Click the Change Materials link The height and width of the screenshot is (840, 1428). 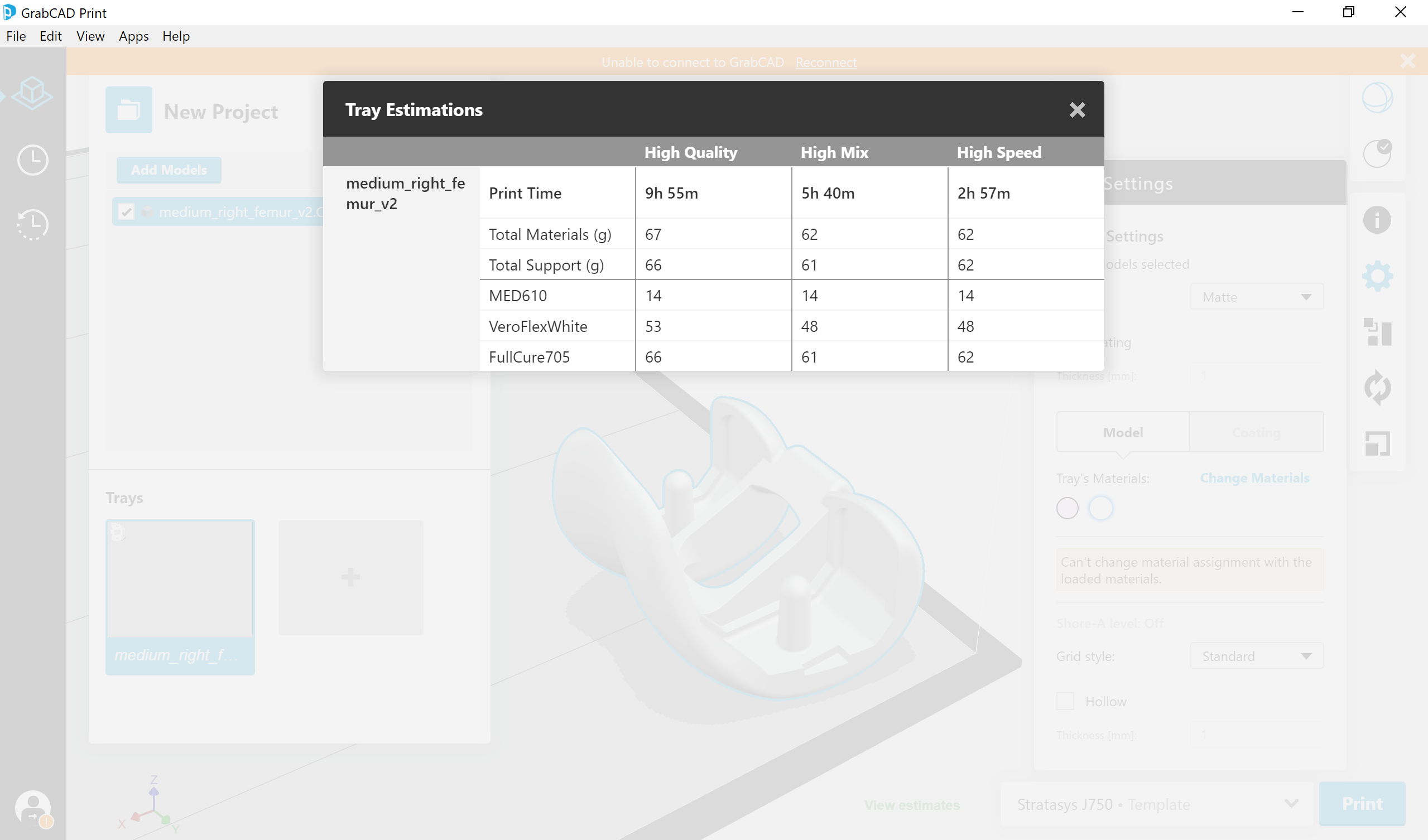tap(1254, 478)
